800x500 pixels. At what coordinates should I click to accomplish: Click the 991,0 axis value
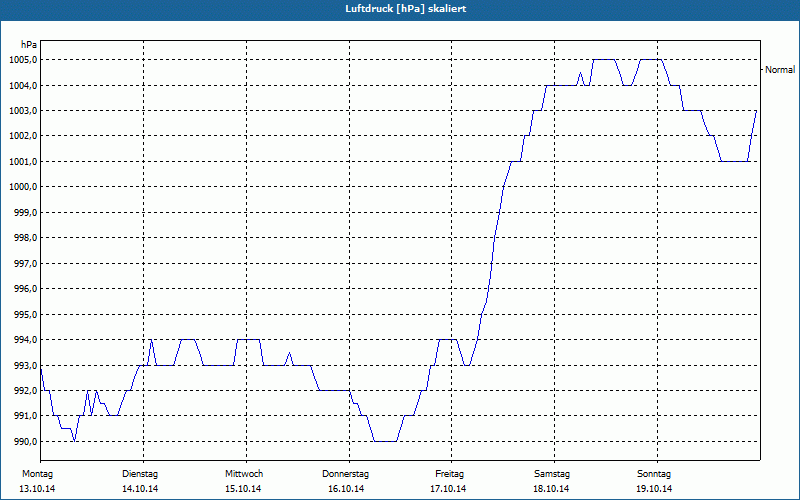pyautogui.click(x=26, y=416)
